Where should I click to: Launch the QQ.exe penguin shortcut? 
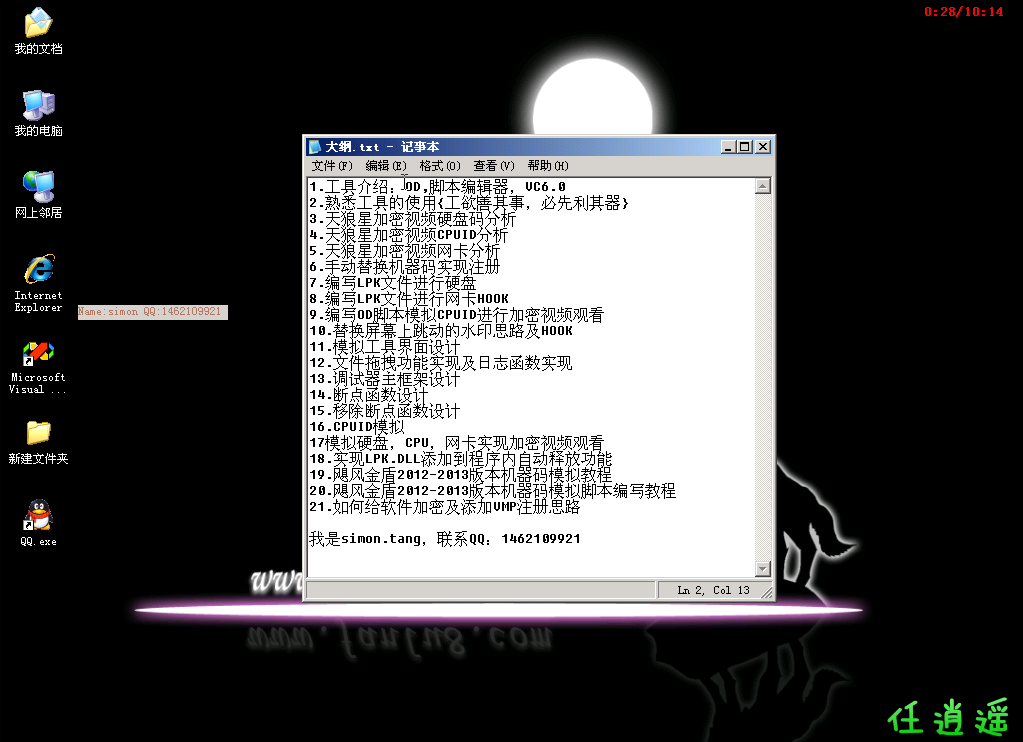pyautogui.click(x=38, y=516)
